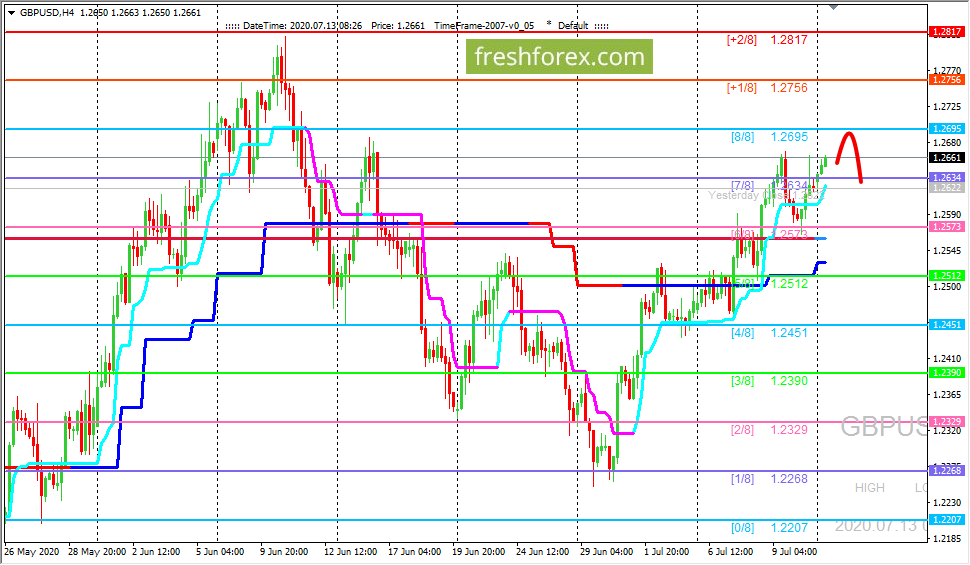Click the freshforex.com logo banner
The width and height of the screenshot is (970, 565).
tap(559, 56)
